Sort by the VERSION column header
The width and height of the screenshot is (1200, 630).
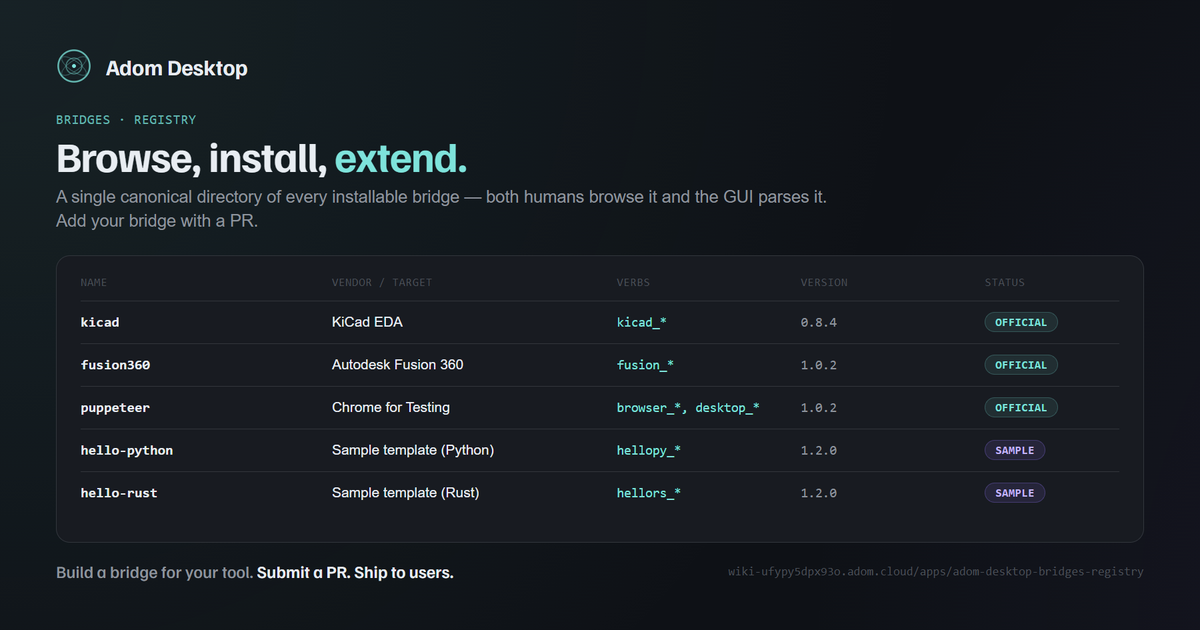(x=824, y=283)
